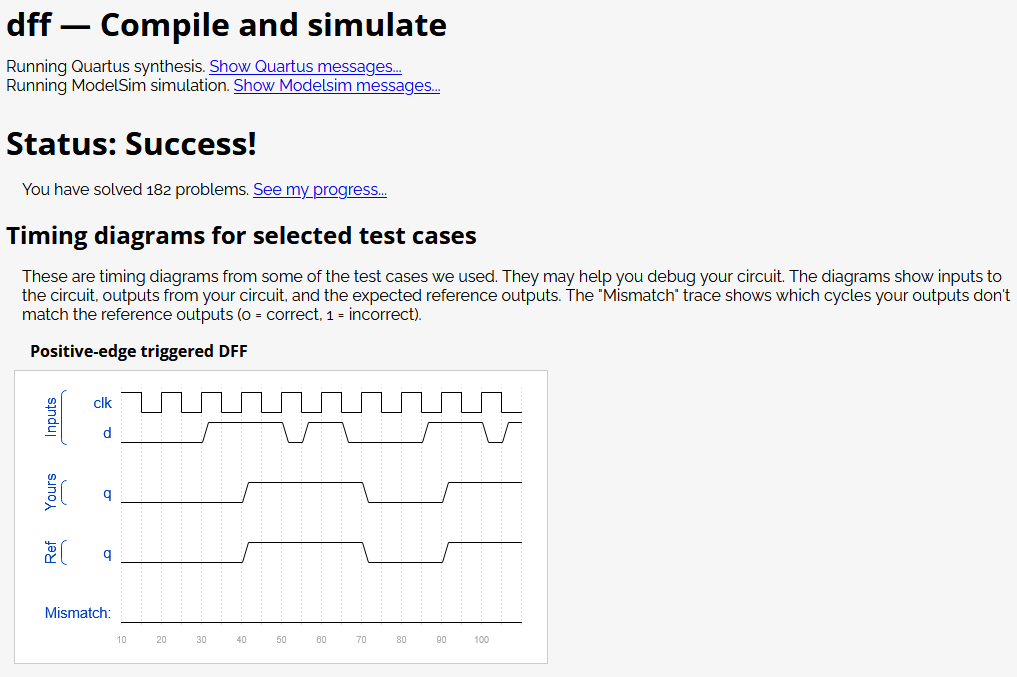The width and height of the screenshot is (1017, 677).
Task: Click the rotated Ref group label
Action: tap(51, 552)
